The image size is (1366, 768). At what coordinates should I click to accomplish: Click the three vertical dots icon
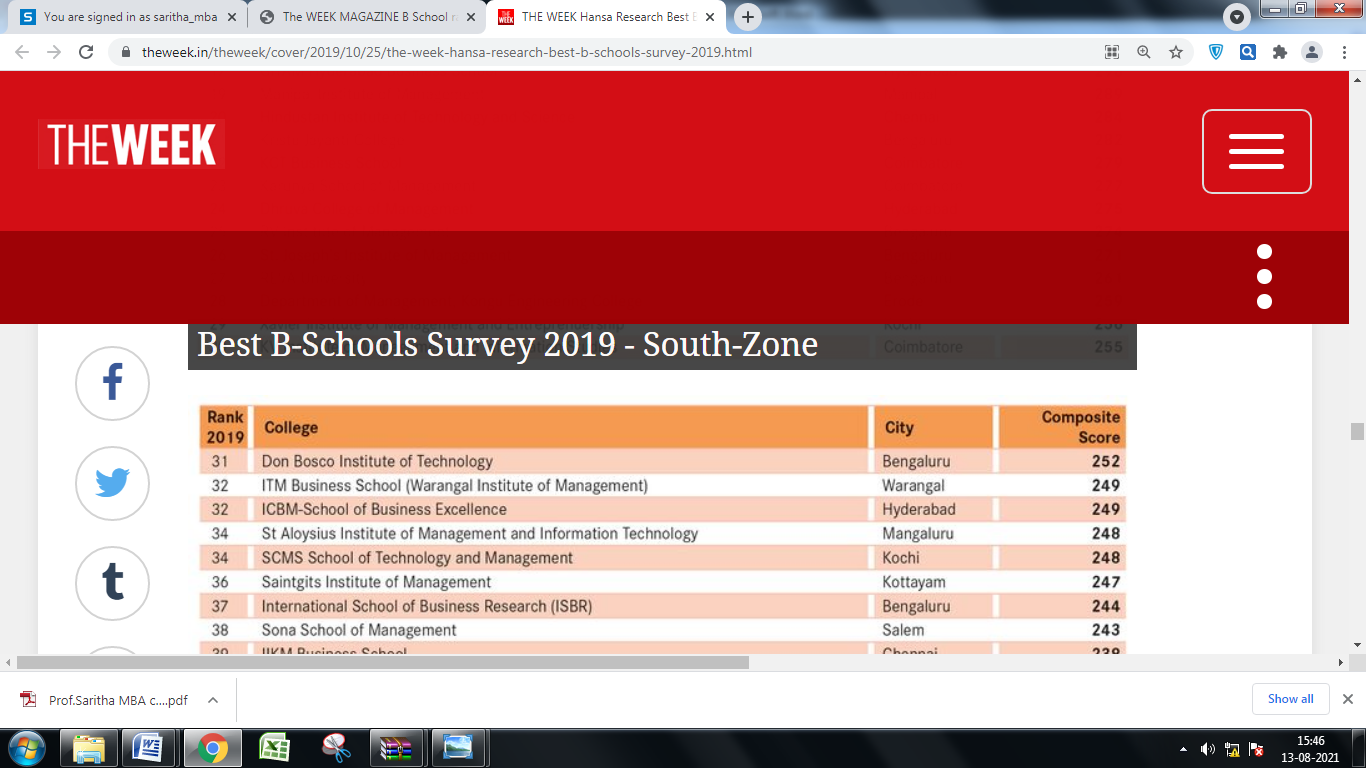[x=1264, y=277]
